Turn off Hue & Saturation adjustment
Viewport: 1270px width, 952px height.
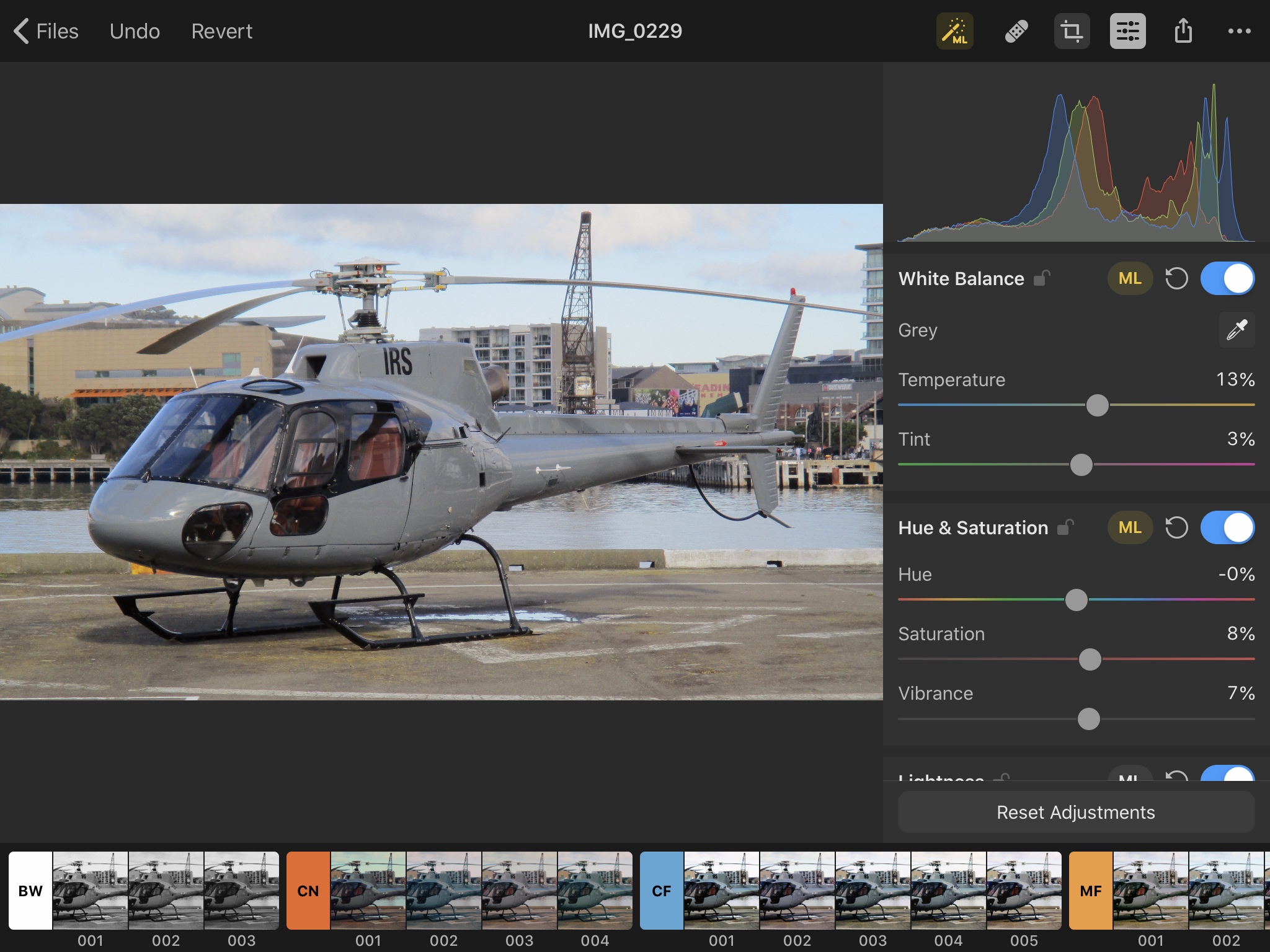pyautogui.click(x=1227, y=527)
